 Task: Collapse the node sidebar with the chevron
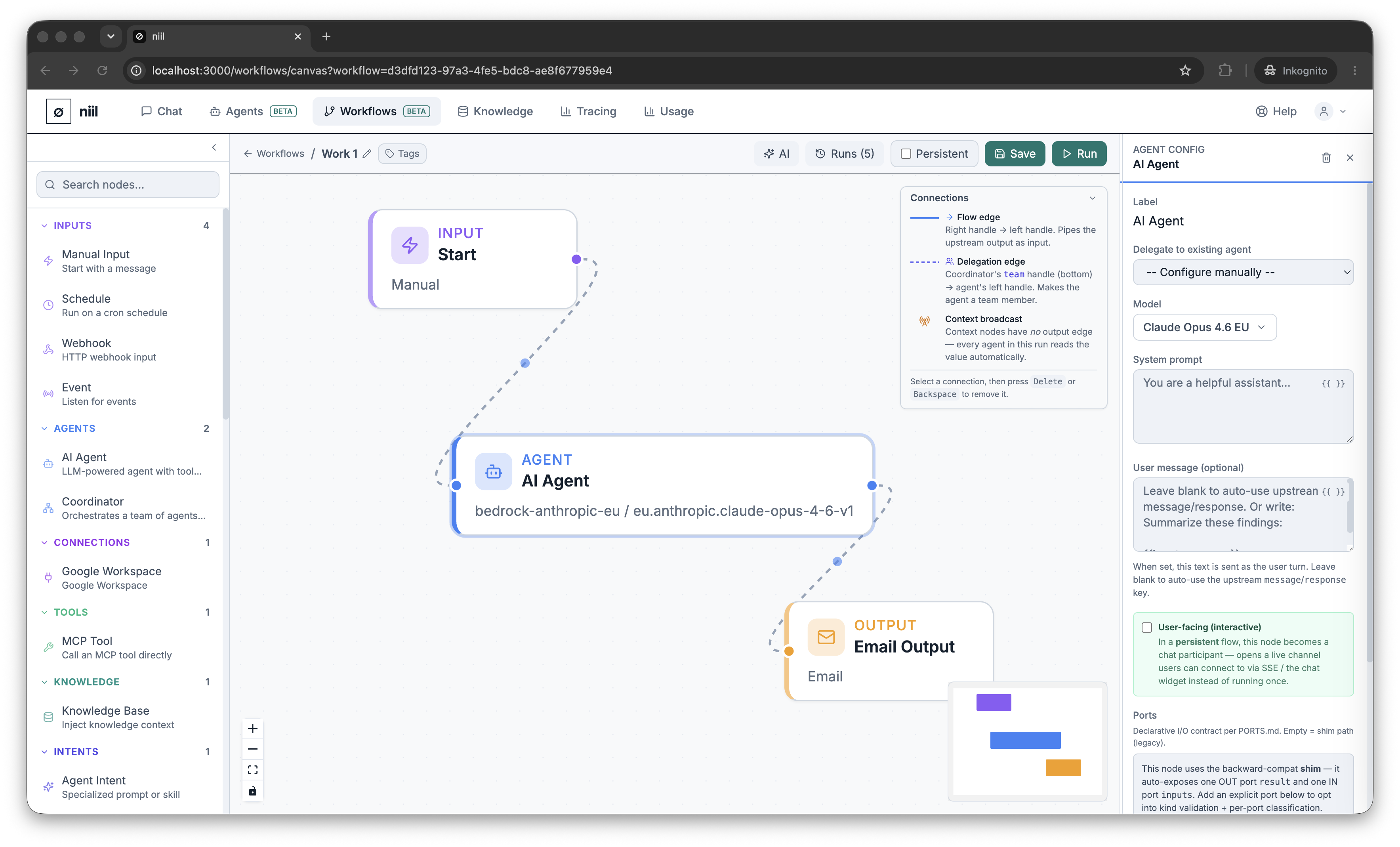tap(214, 148)
